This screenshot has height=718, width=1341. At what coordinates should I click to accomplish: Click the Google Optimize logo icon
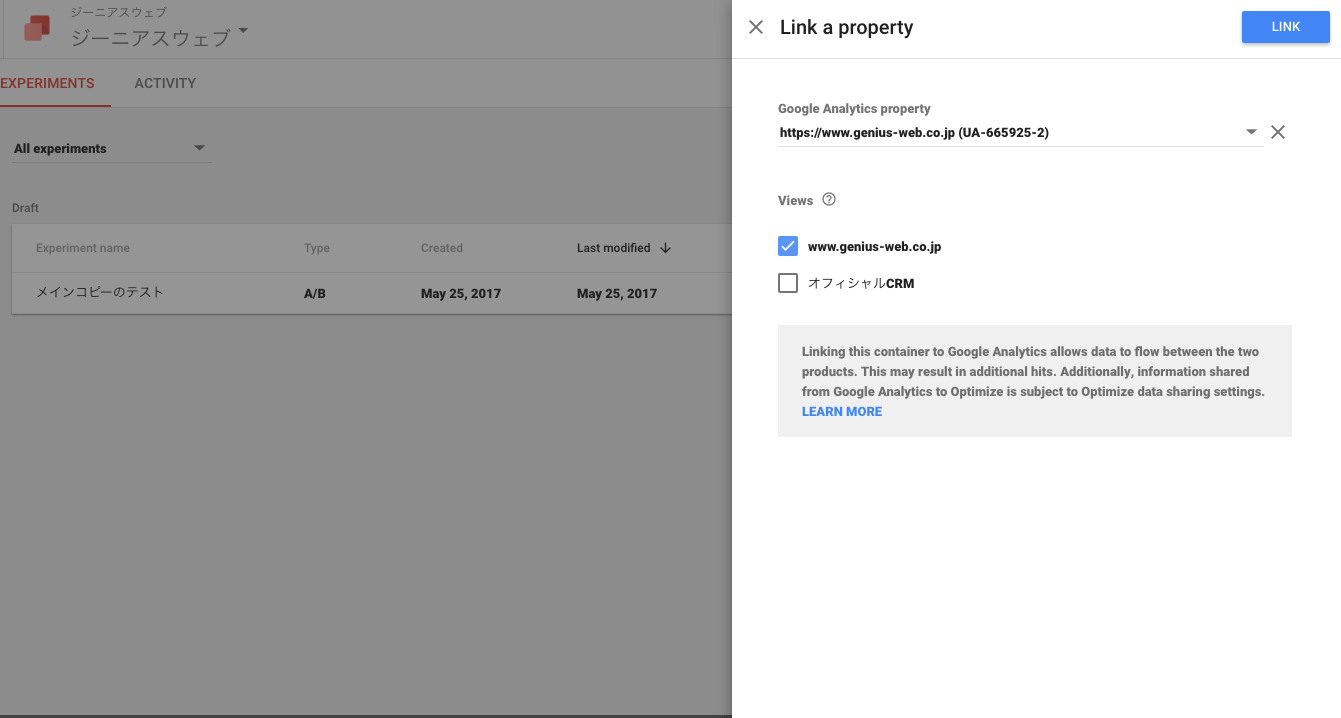37,28
